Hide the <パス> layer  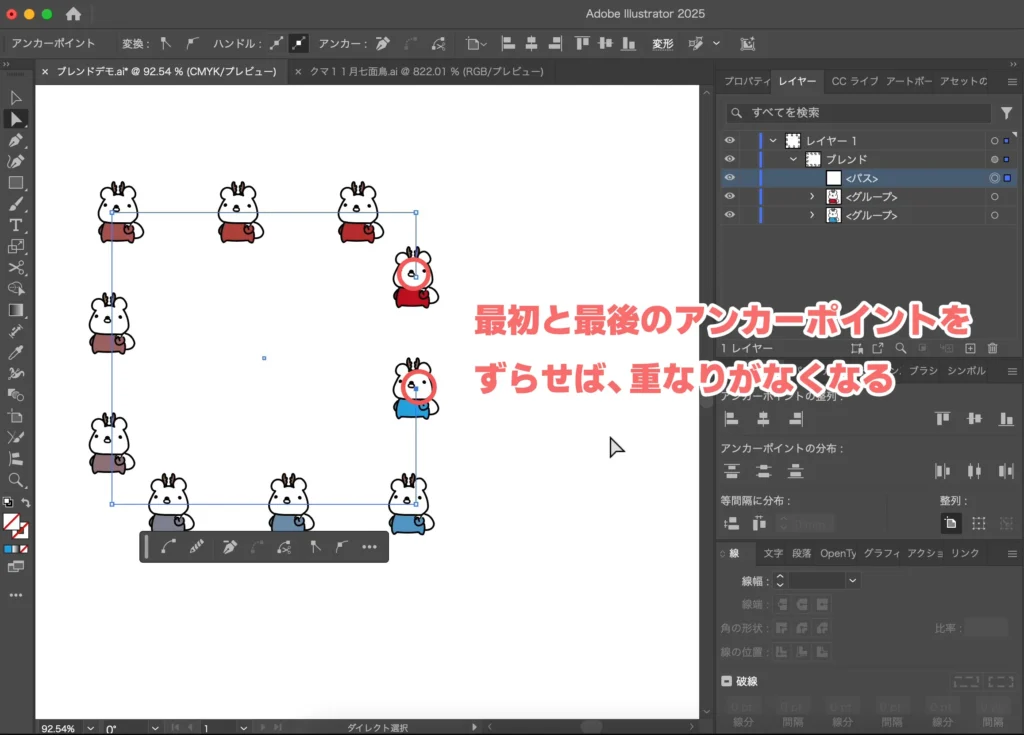[730, 179]
